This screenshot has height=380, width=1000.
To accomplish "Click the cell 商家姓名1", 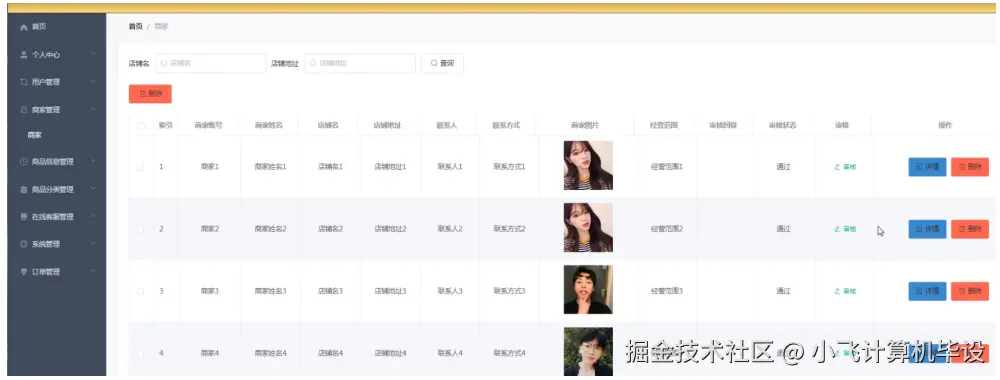I will (x=270, y=167).
